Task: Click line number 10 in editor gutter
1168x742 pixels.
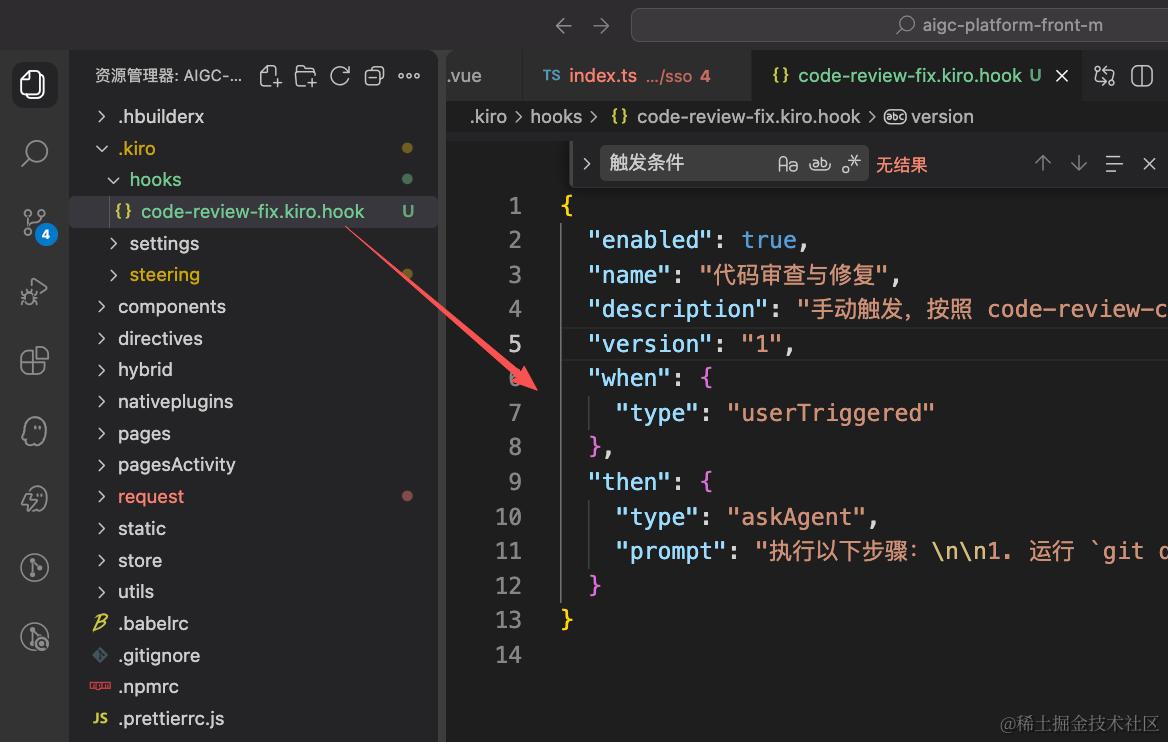Action: coord(508,516)
